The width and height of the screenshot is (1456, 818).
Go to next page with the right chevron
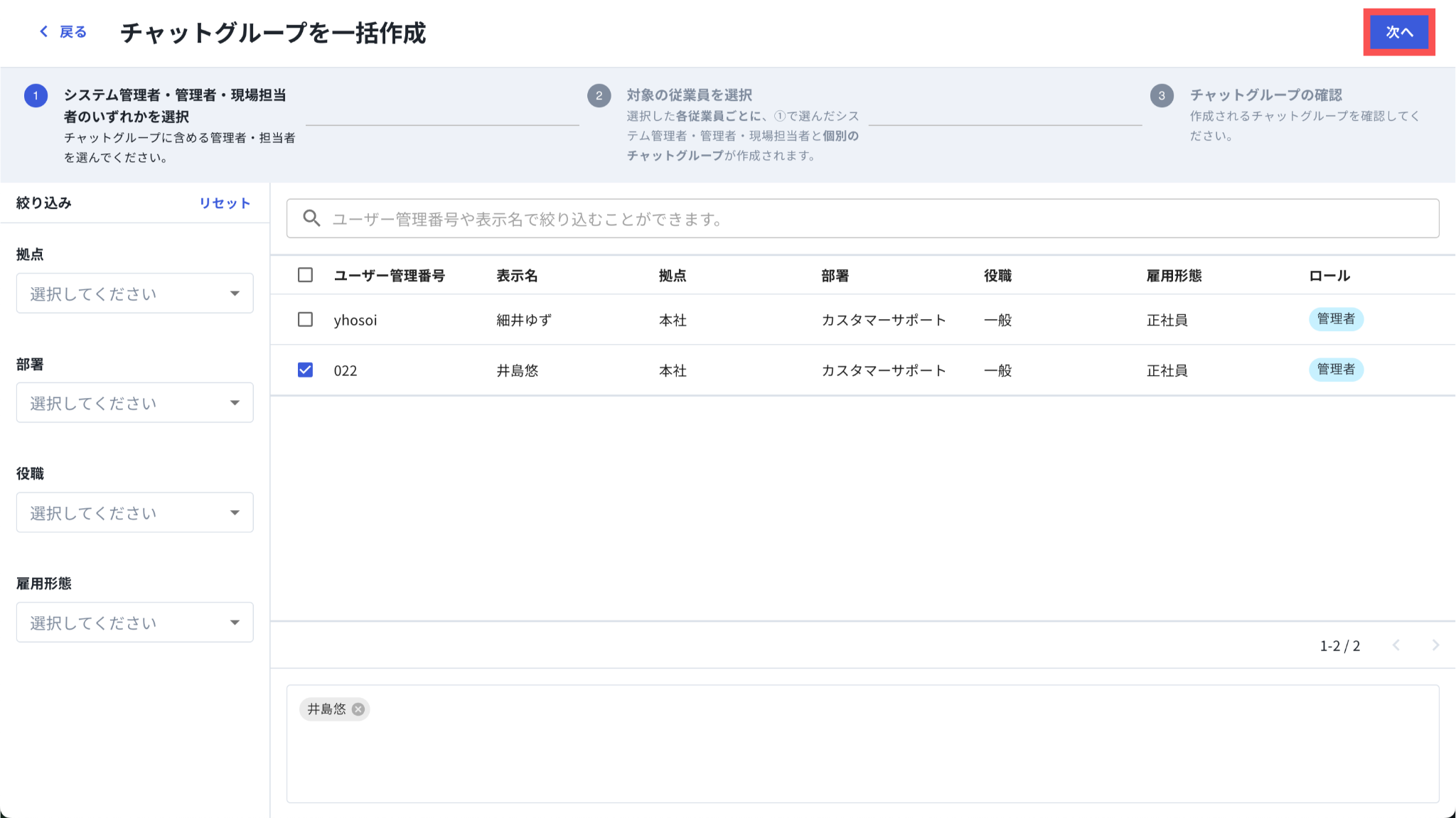[x=1435, y=645]
